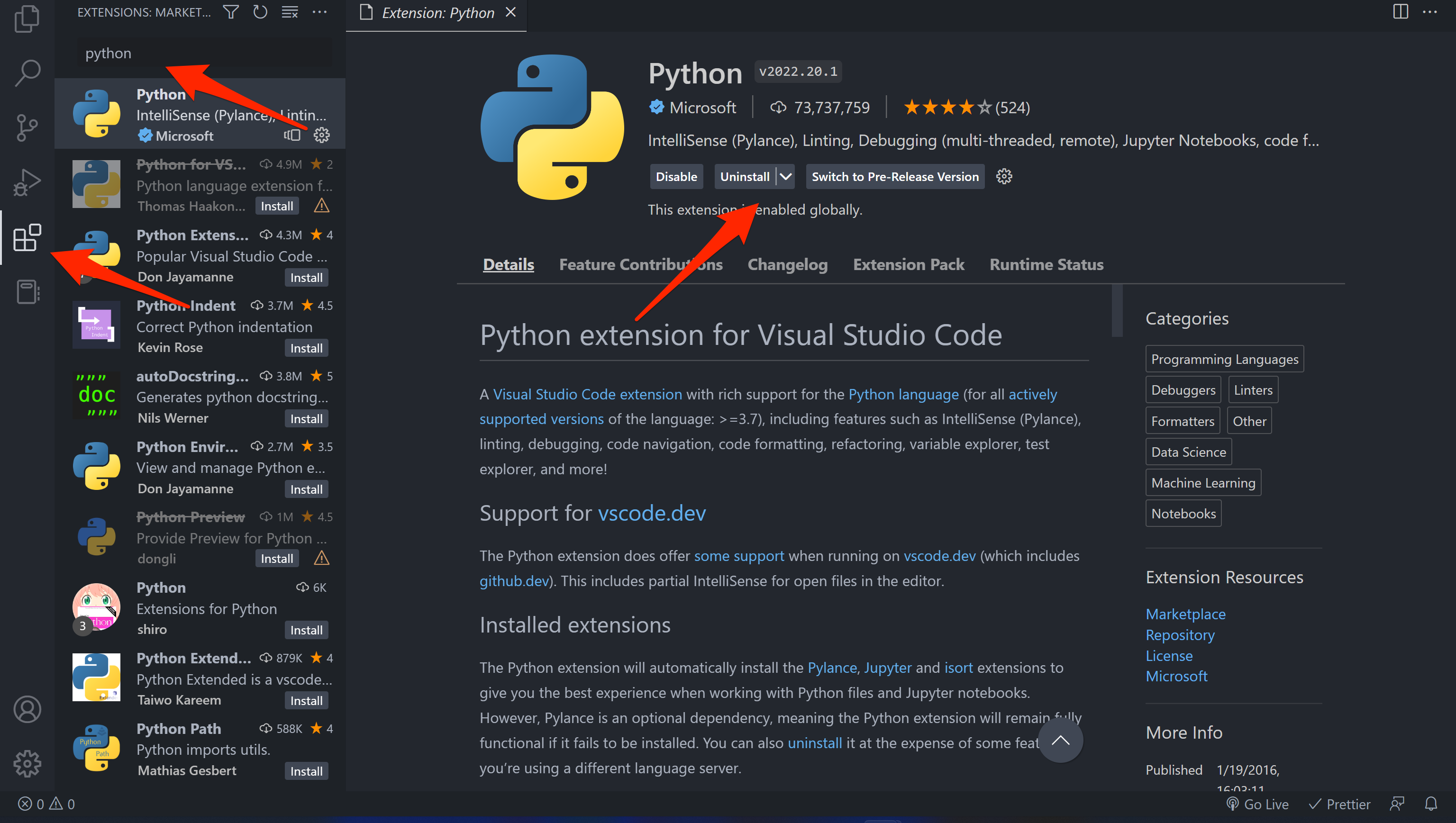Image resolution: width=1456 pixels, height=823 pixels.
Task: Open the Marketplace resource link
Action: point(1185,614)
